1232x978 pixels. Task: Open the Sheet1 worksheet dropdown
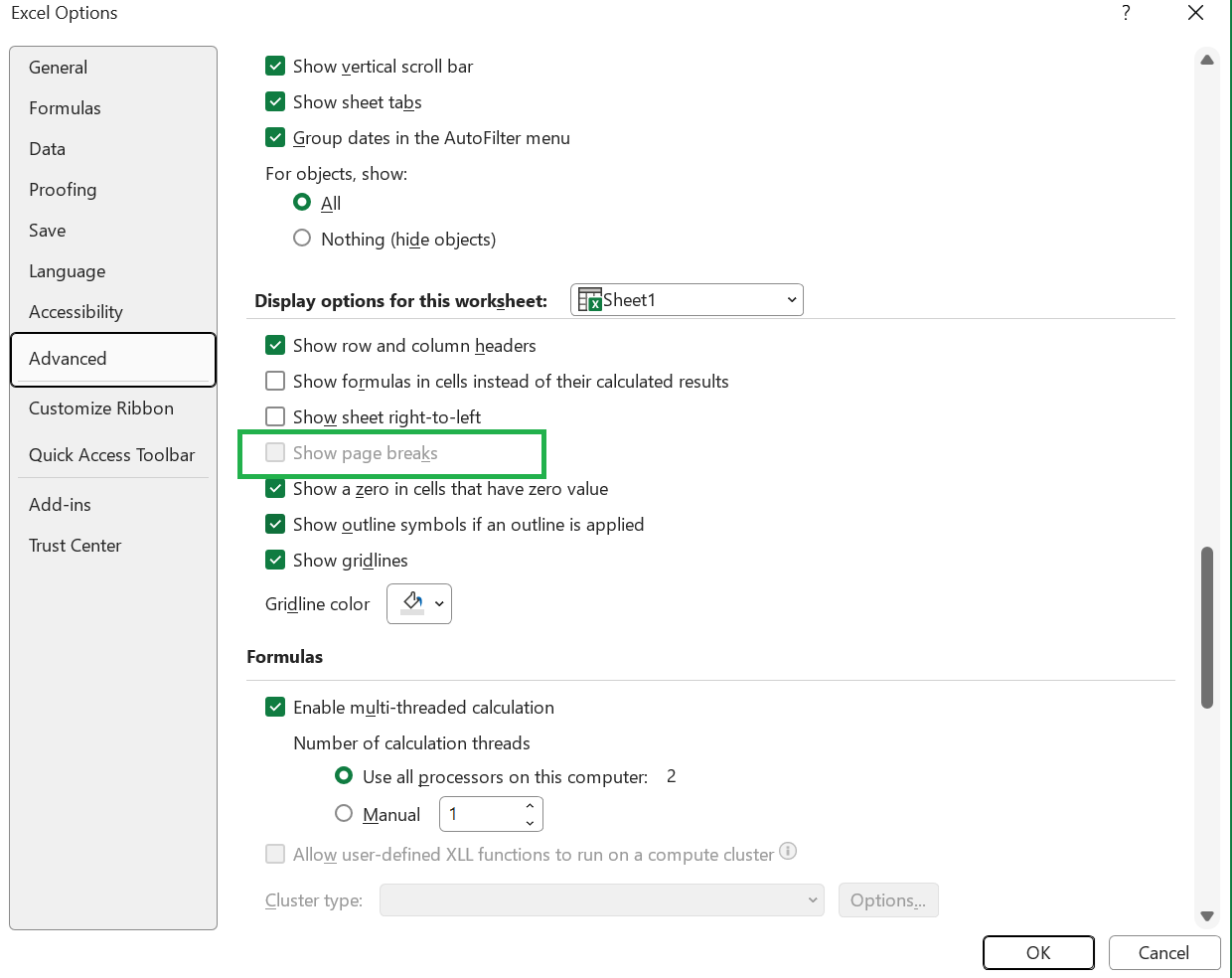pos(687,300)
